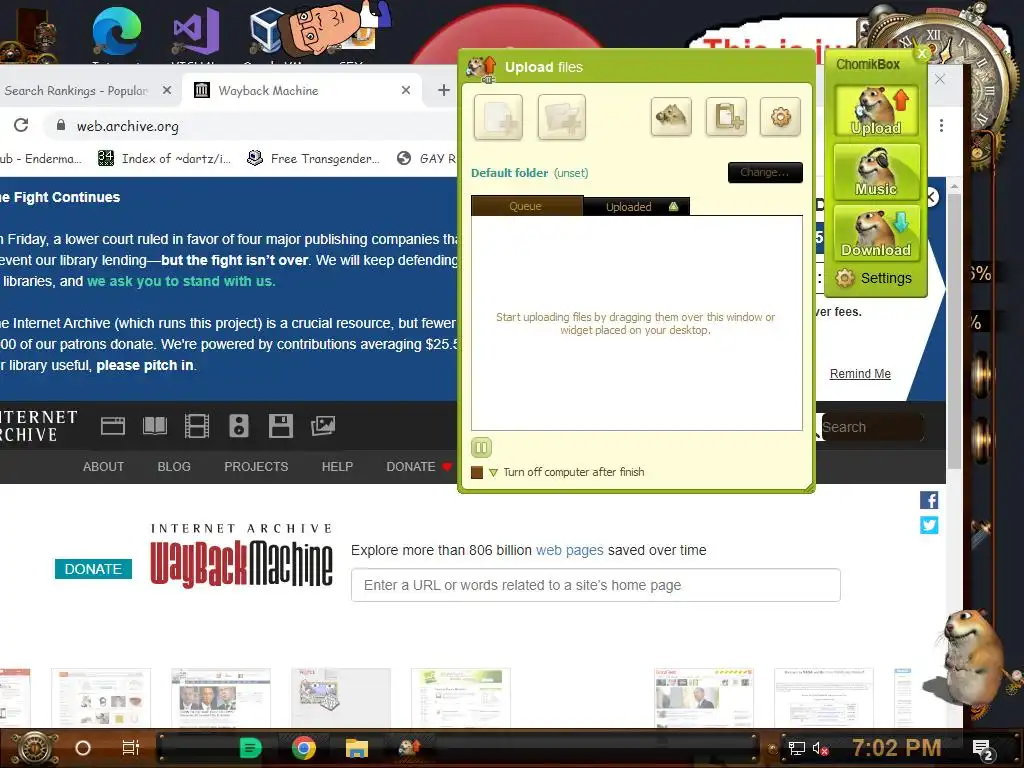This screenshot has height=768, width=1024.
Task: Open the Index of ~dartz bookmark
Action: [x=165, y=158]
